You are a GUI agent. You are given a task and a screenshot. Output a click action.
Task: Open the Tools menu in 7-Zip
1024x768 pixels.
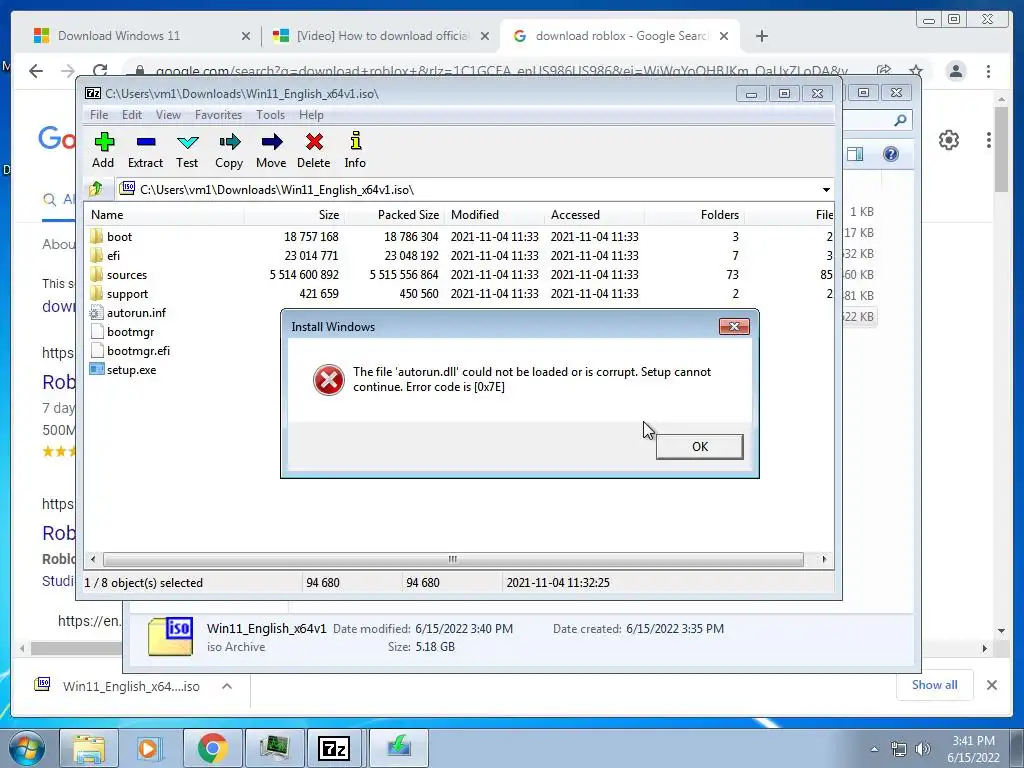click(x=270, y=115)
